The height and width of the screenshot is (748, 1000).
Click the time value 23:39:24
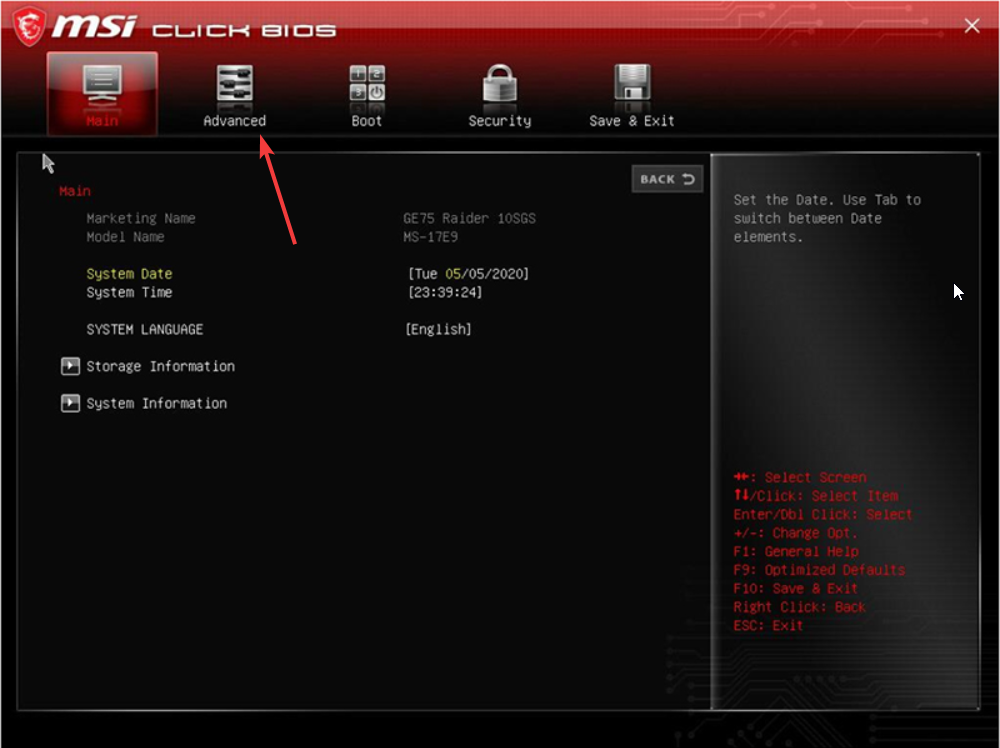pyautogui.click(x=445, y=293)
